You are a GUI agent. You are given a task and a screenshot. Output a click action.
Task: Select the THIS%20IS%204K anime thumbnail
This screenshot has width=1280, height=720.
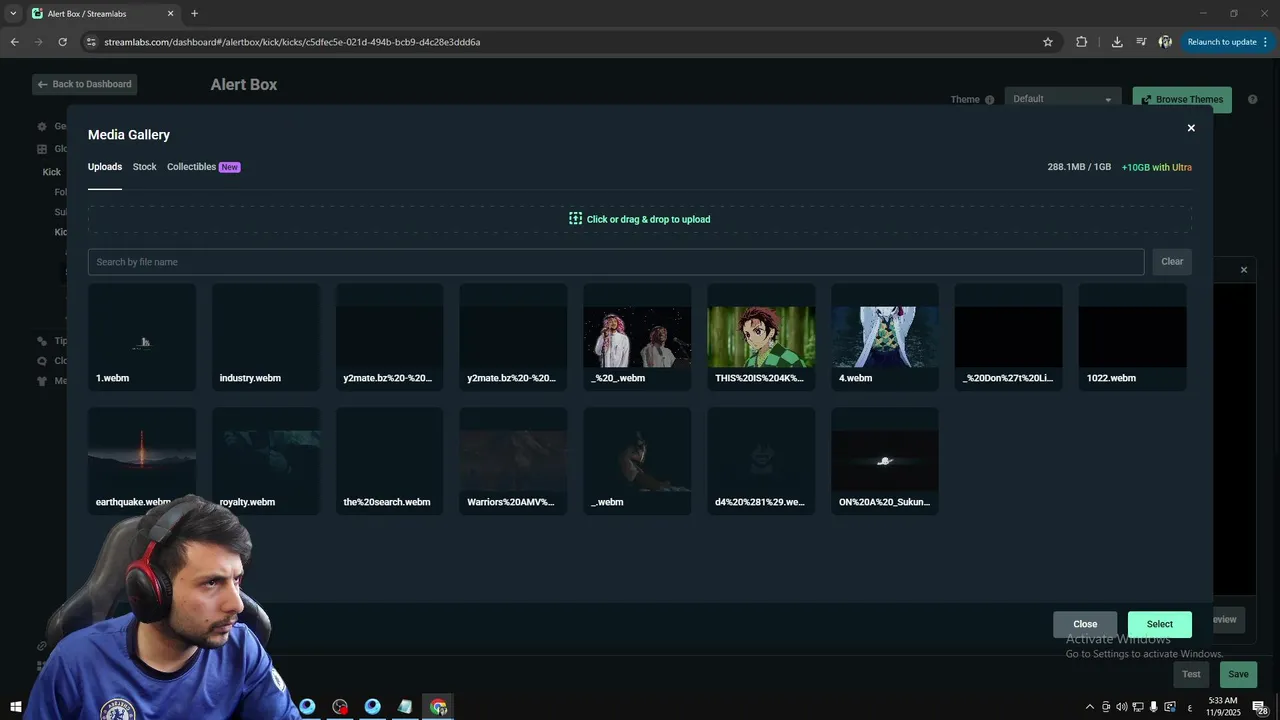pyautogui.click(x=761, y=337)
